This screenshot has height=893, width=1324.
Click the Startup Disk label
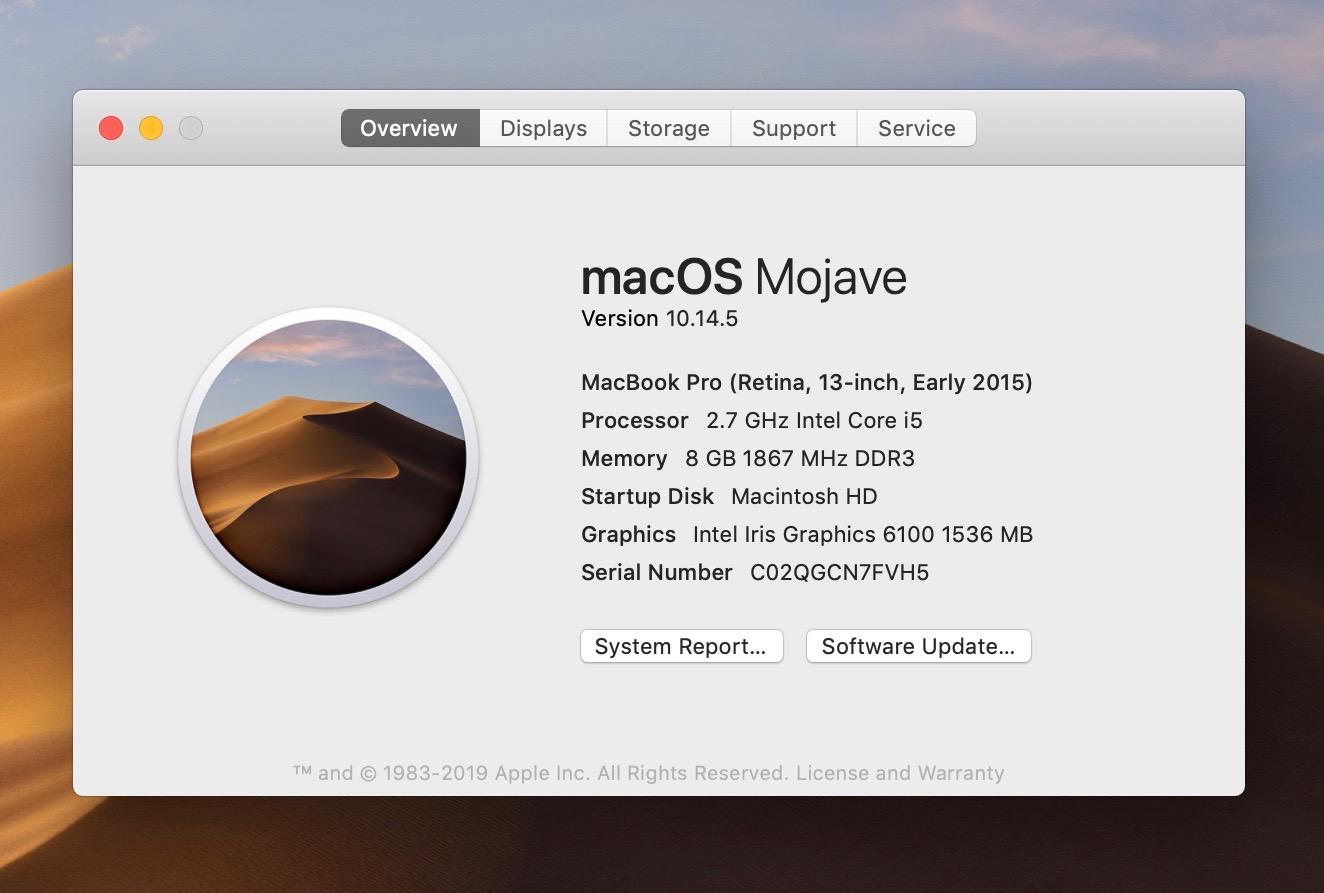tap(648, 497)
